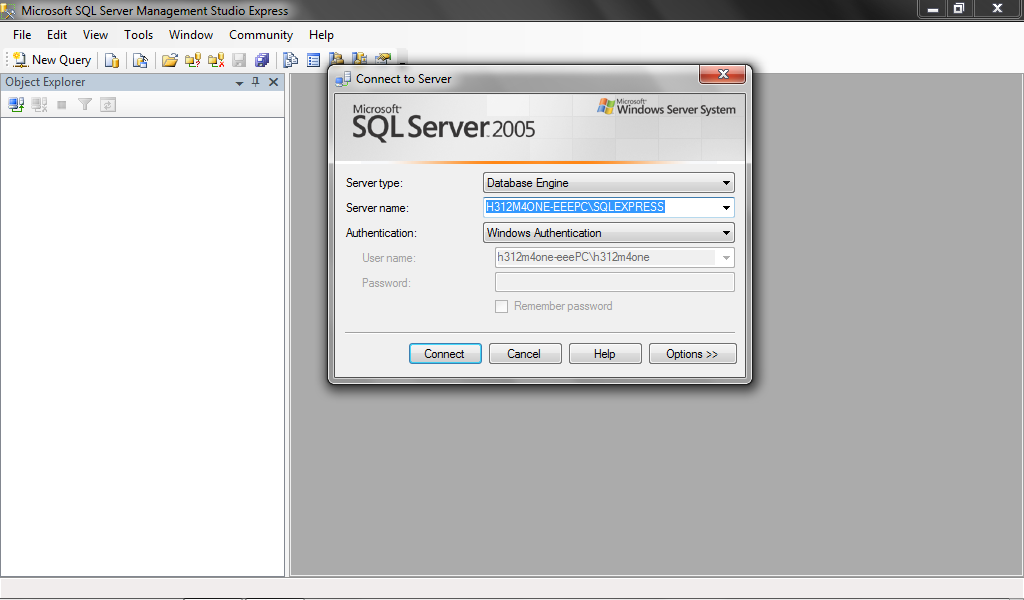The image size is (1024, 600).
Task: Close the Object Explorer panel
Action: (x=273, y=82)
